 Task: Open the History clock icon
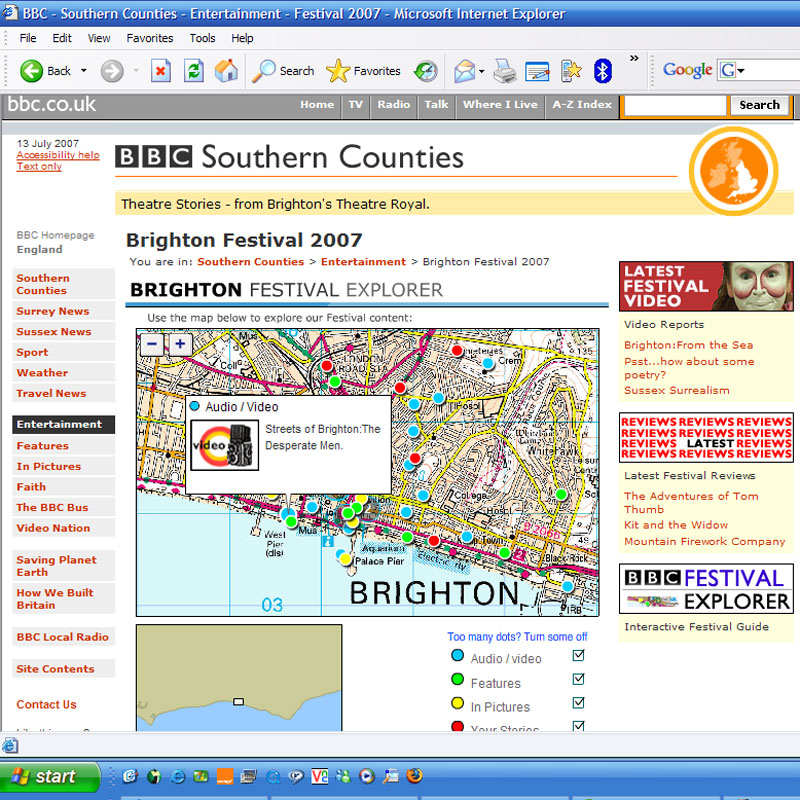click(x=426, y=71)
